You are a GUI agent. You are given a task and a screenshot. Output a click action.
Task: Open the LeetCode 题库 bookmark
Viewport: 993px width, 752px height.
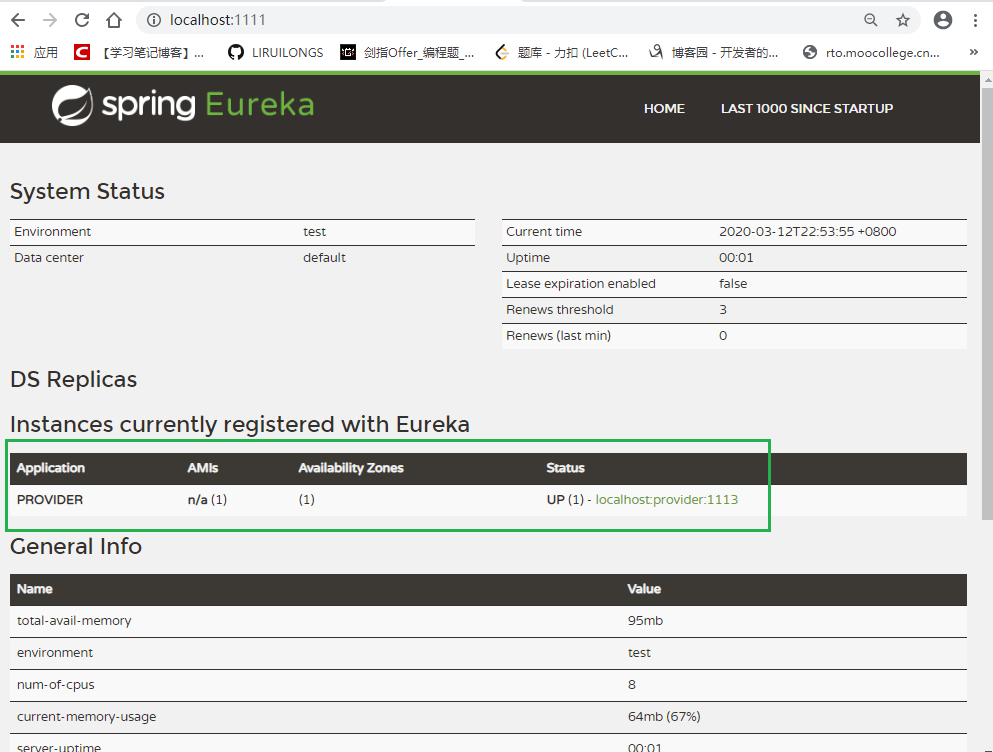pos(562,52)
